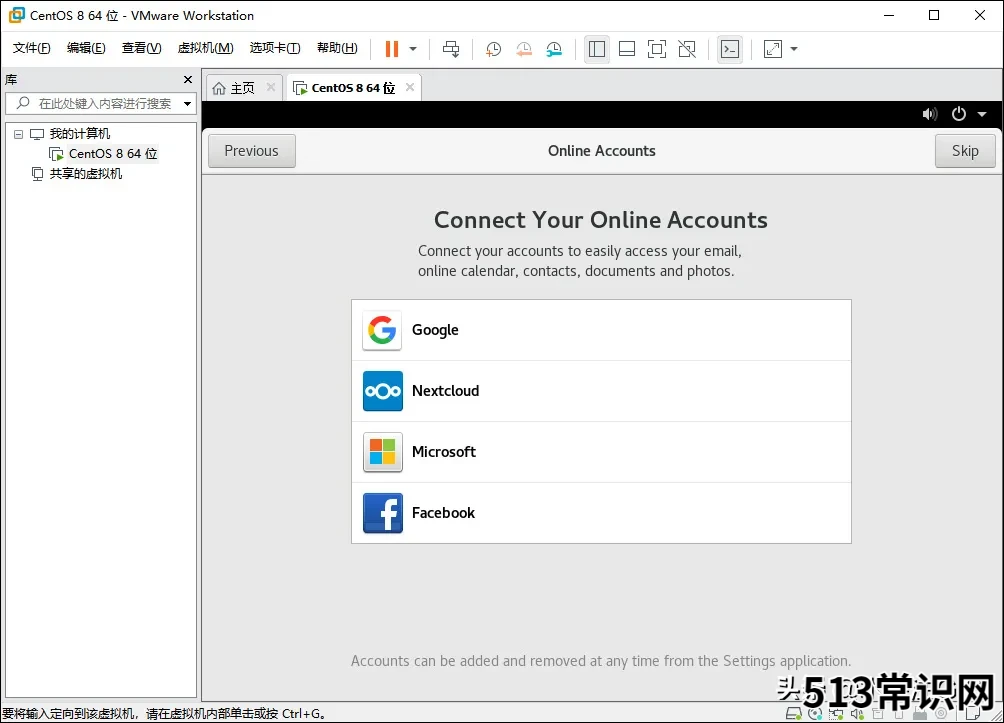Screen dimensions: 1004x723
Task: Open the 查看(V) menu
Action: click(x=142, y=48)
